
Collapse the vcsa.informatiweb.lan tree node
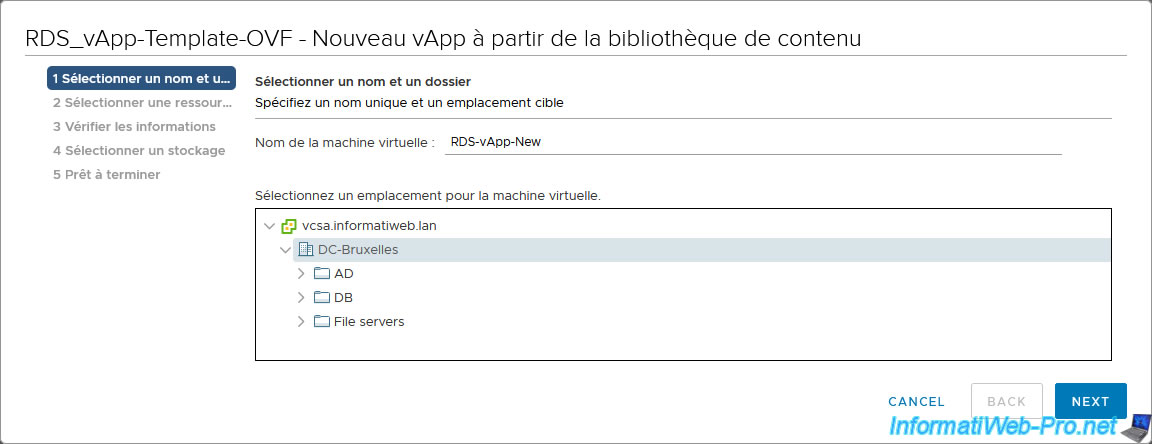pyautogui.click(x=269, y=226)
